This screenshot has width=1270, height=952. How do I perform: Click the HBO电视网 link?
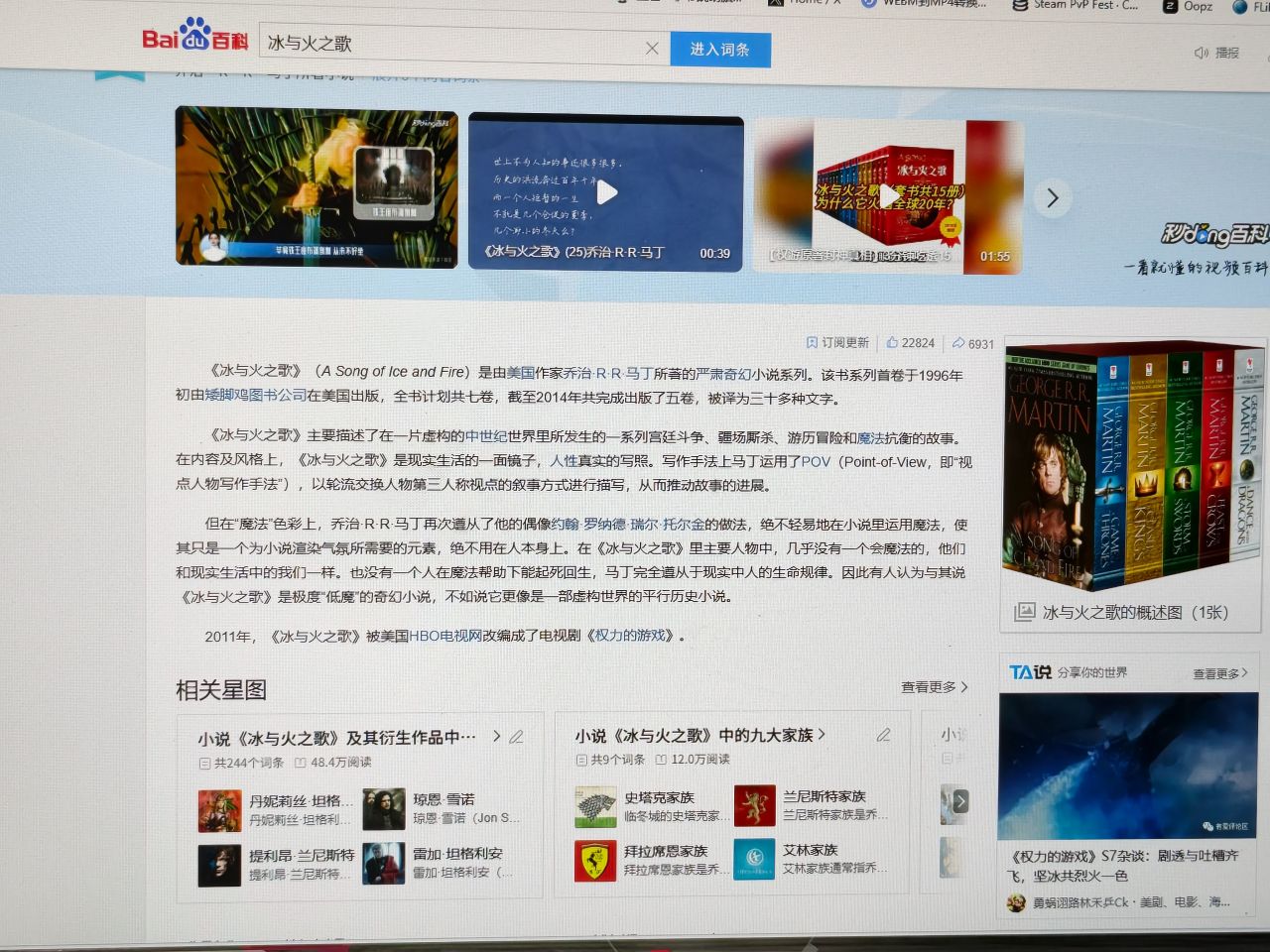tap(445, 636)
